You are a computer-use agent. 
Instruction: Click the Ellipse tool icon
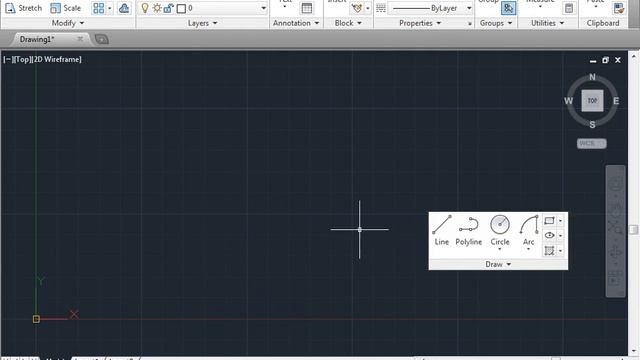(x=549, y=236)
